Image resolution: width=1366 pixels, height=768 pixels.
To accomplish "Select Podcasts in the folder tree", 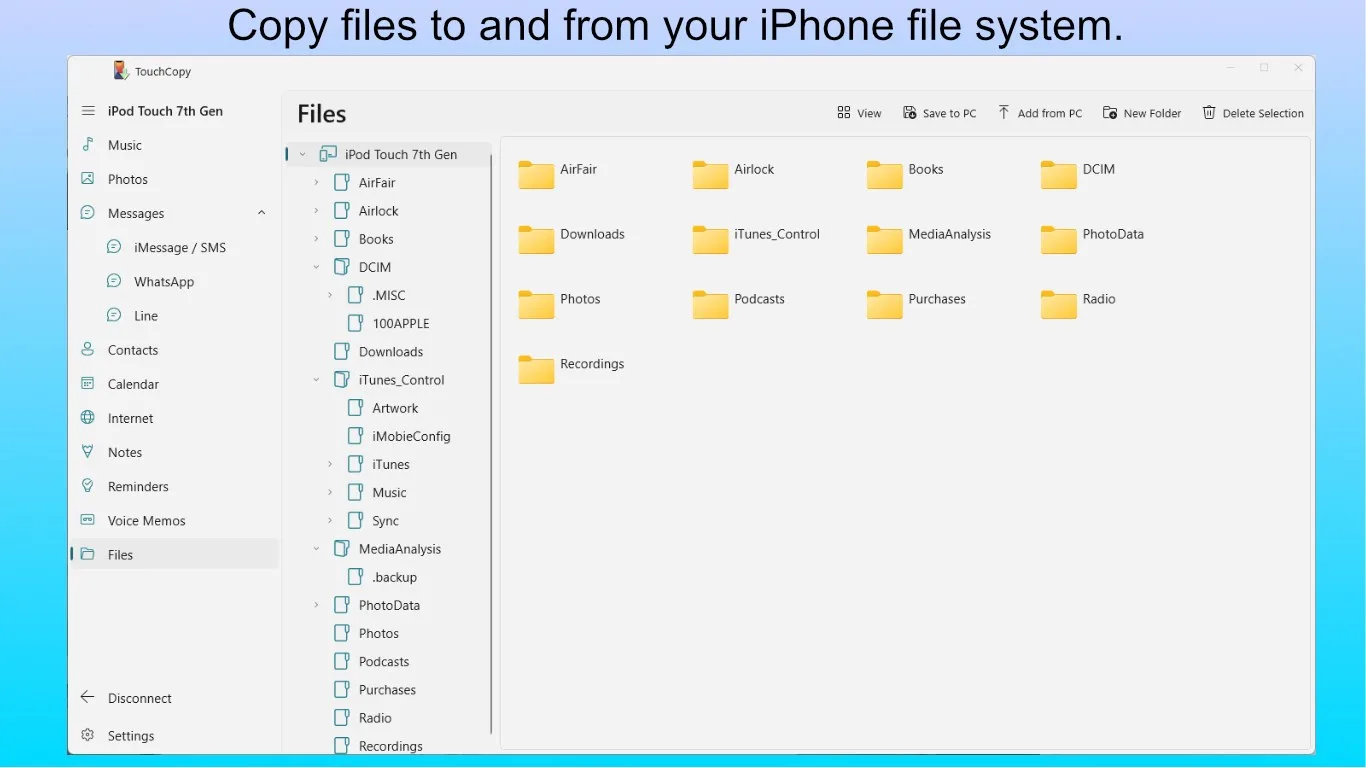I will [x=384, y=661].
